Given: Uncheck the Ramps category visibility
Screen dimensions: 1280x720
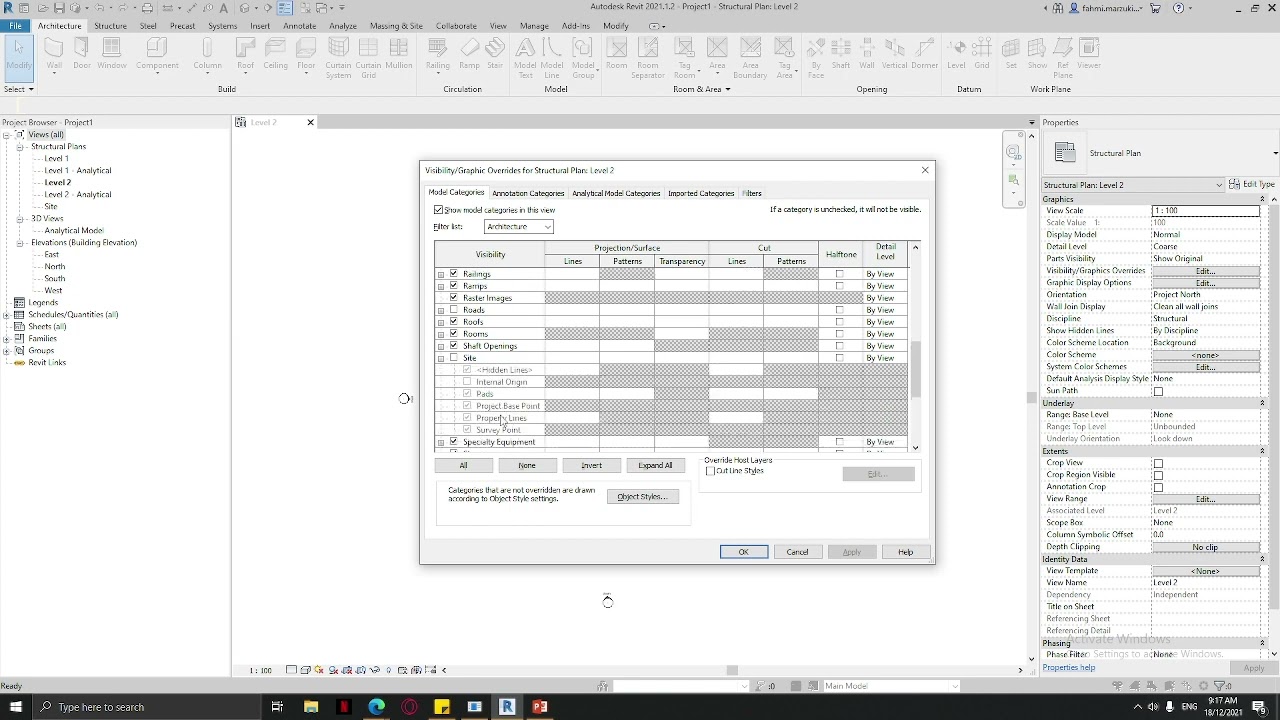Looking at the screenshot, I should pyautogui.click(x=454, y=286).
